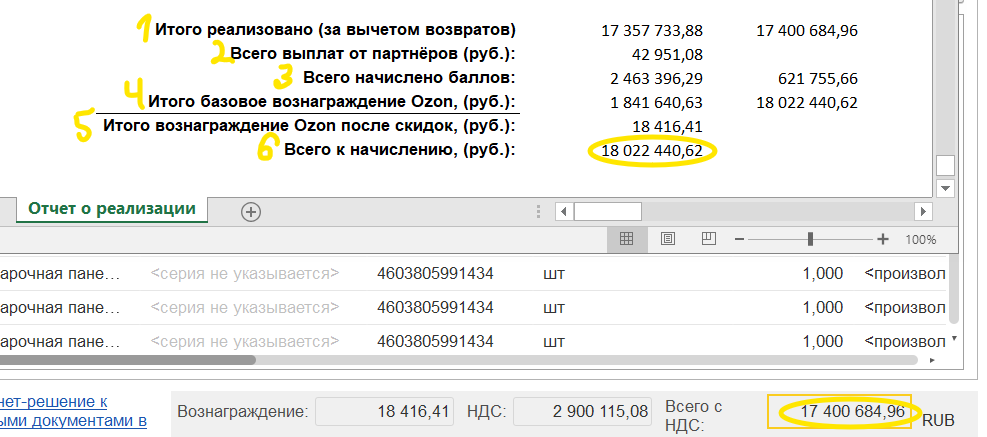Click quantity 1,000 in the first table row
Image resolution: width=987 pixels, height=437 pixels.
pos(822,273)
